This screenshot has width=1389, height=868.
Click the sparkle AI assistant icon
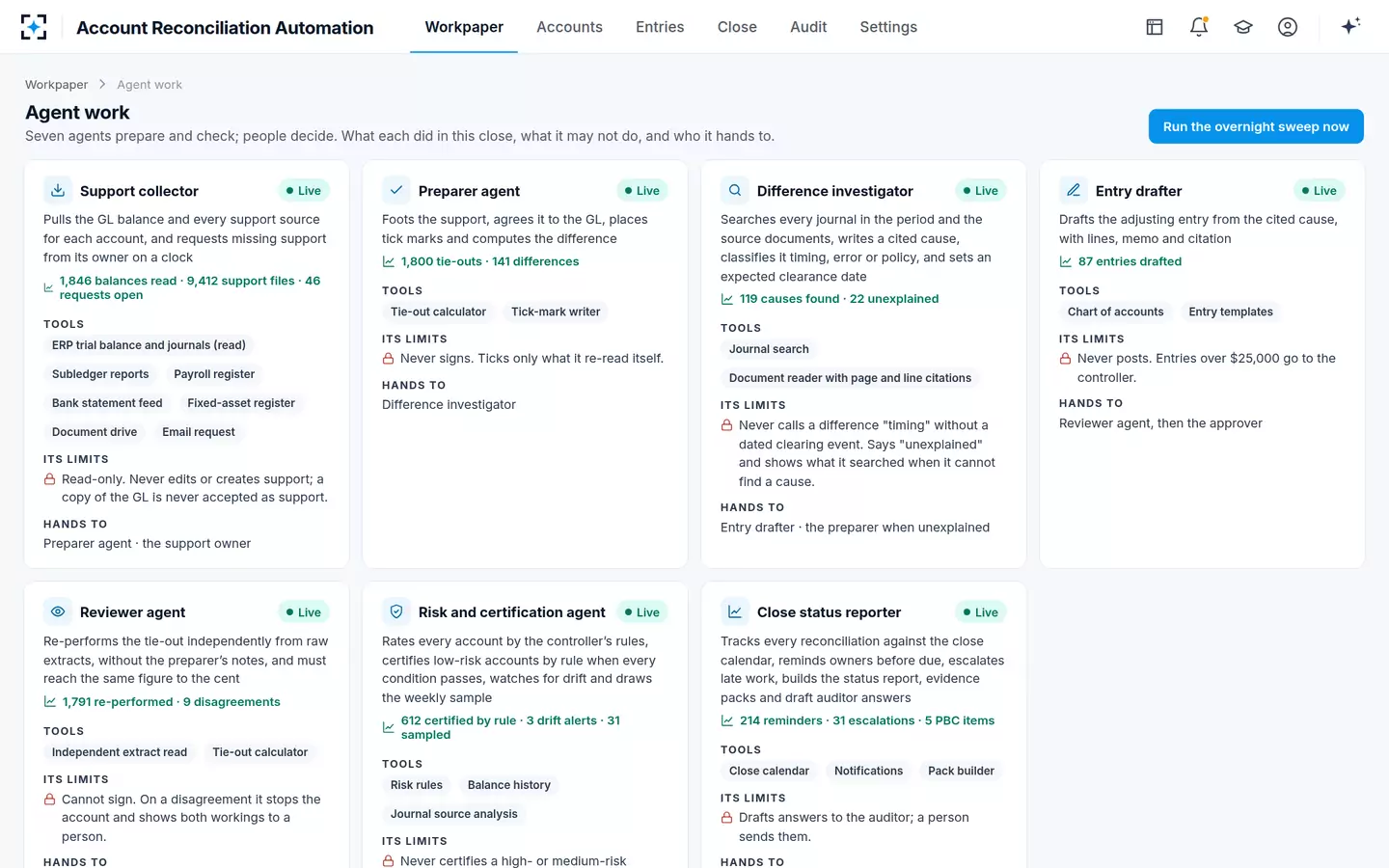click(1350, 26)
